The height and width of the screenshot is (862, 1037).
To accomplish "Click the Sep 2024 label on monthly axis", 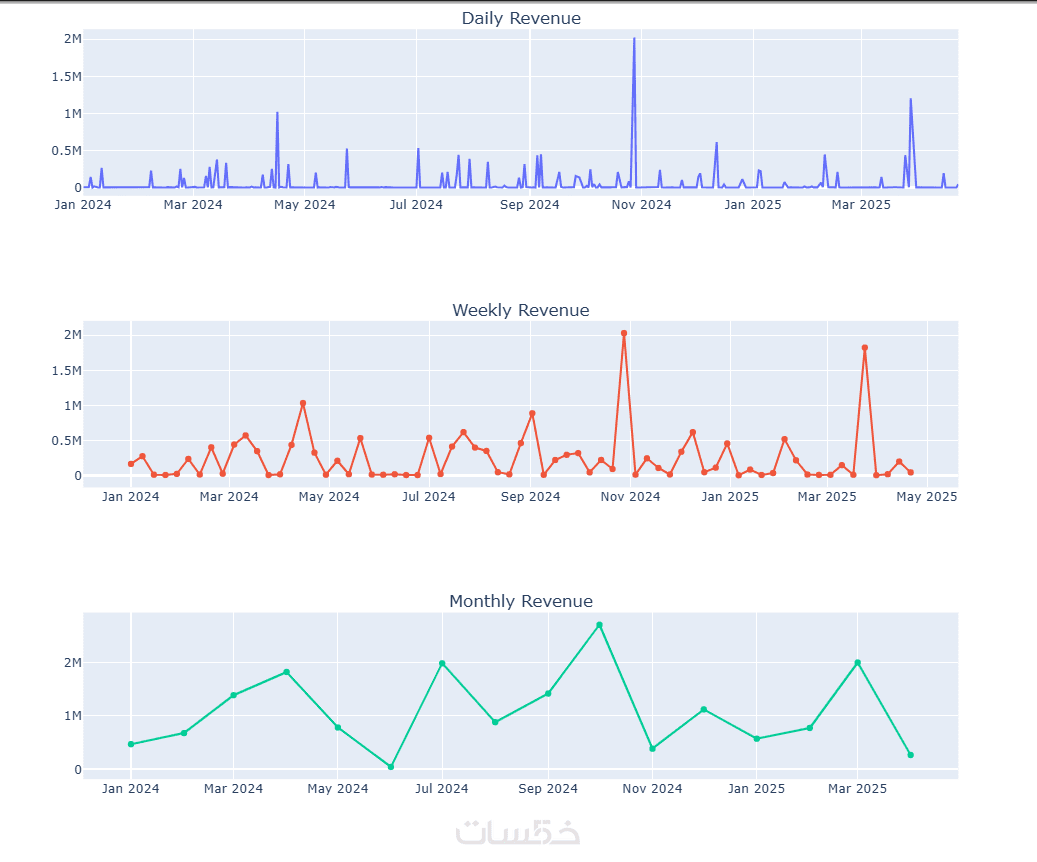I will [x=548, y=789].
